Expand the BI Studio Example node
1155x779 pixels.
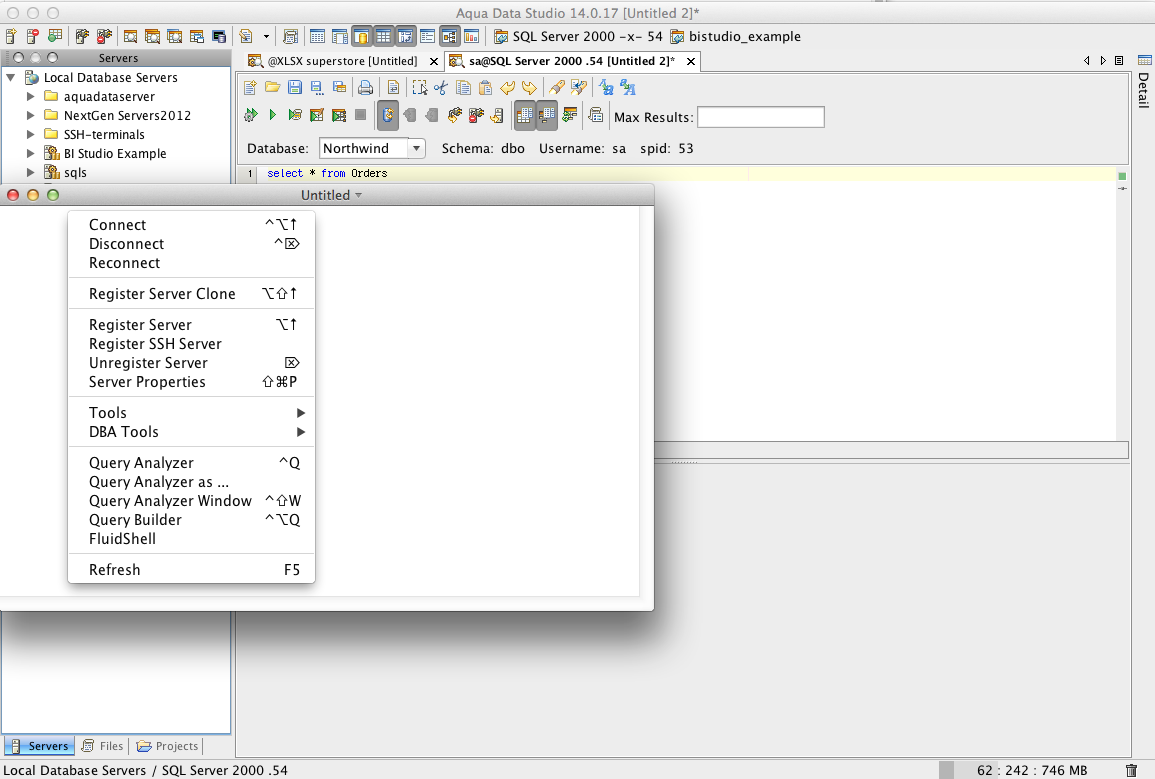tap(30, 154)
